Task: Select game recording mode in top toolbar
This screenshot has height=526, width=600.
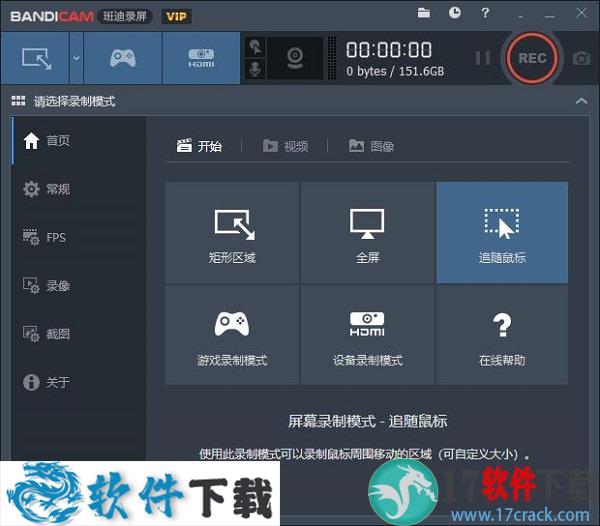Action: pos(122,58)
